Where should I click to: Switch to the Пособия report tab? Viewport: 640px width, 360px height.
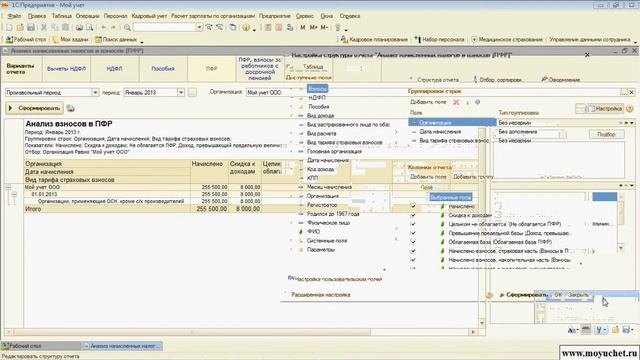click(163, 69)
